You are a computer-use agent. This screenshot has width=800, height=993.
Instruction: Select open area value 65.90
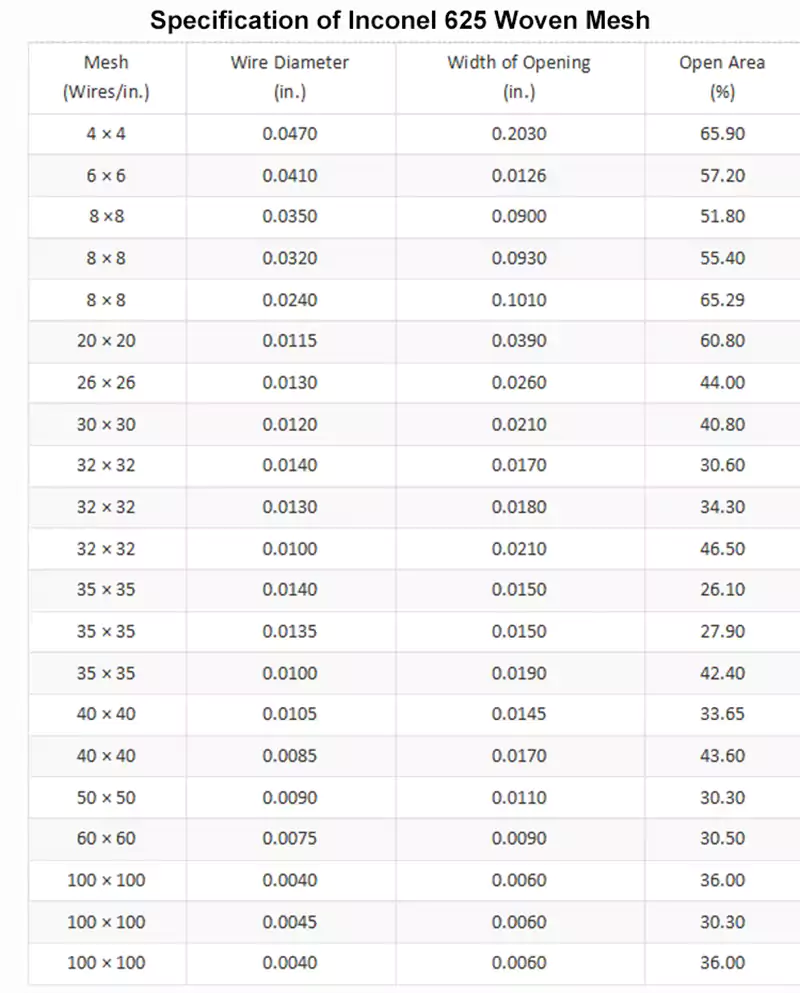click(x=722, y=134)
